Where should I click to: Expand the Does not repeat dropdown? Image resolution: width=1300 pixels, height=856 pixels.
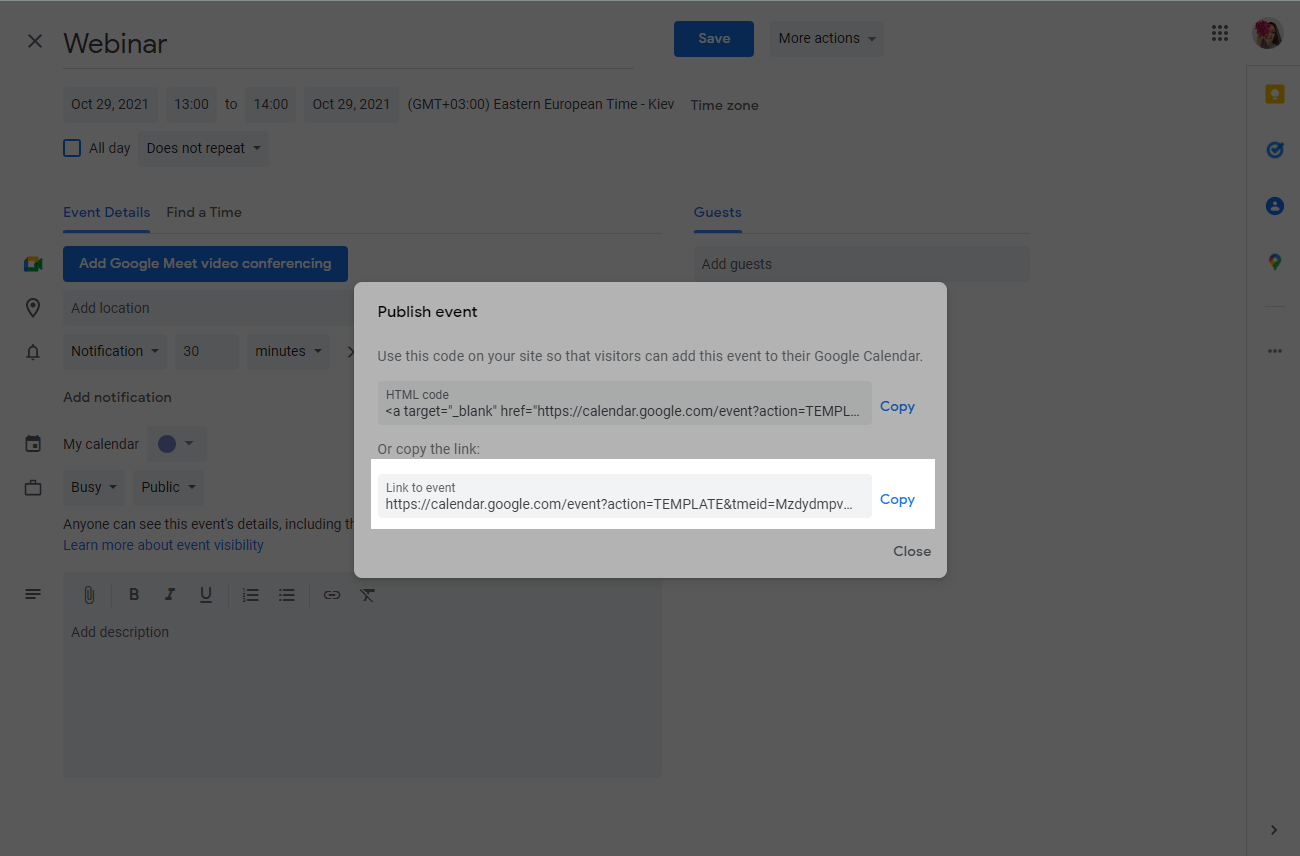point(204,148)
